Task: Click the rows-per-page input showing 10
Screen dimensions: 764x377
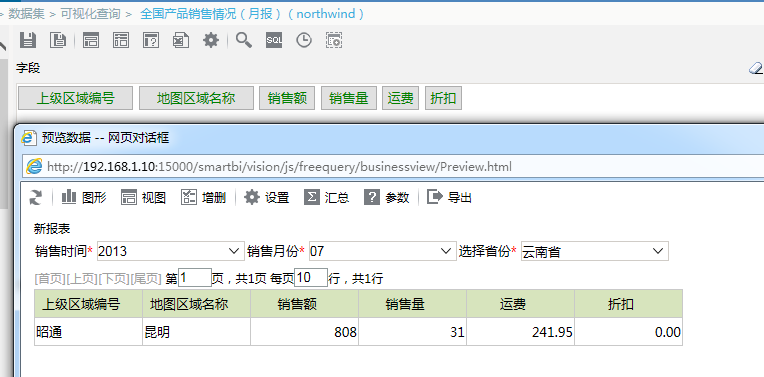Action: tap(311, 278)
